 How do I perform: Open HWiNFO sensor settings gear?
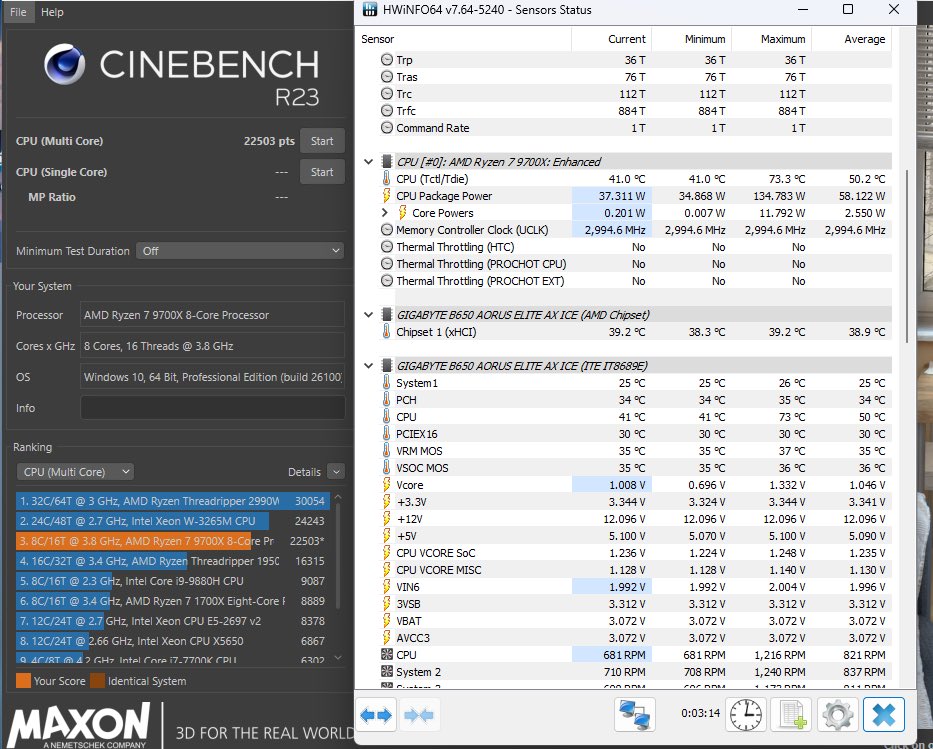837,714
